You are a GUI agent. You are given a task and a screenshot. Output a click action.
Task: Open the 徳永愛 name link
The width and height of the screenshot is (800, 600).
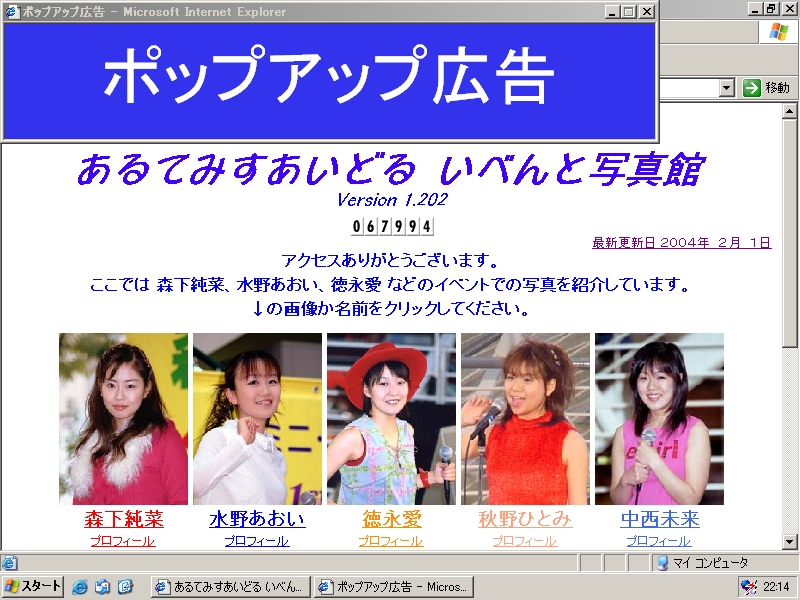391,519
